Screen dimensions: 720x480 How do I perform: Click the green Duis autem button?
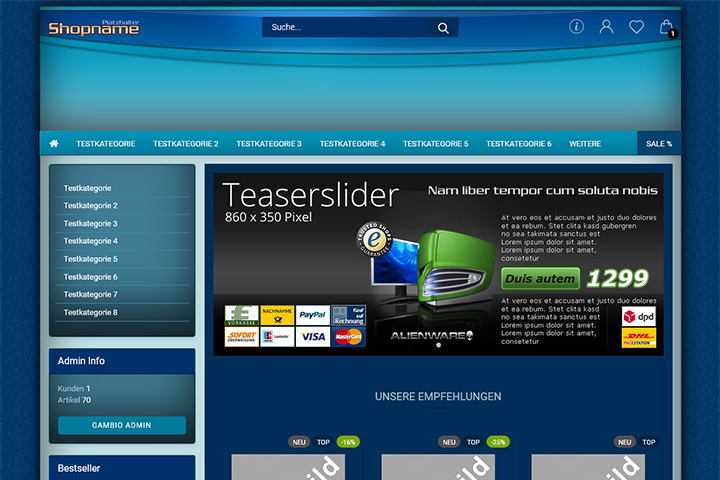pos(540,279)
